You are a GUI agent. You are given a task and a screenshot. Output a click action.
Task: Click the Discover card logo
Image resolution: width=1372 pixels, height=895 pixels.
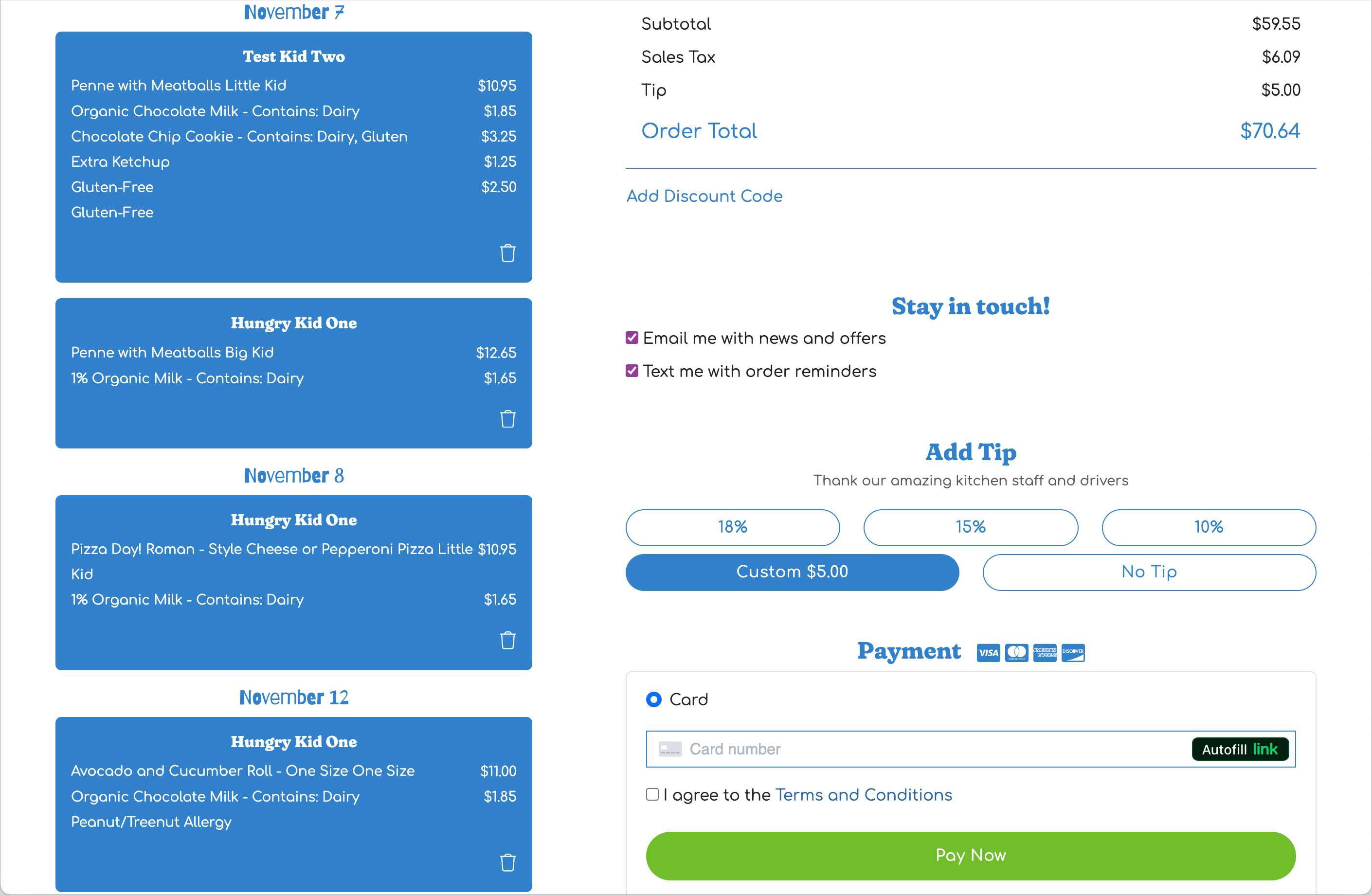pyautogui.click(x=1073, y=653)
